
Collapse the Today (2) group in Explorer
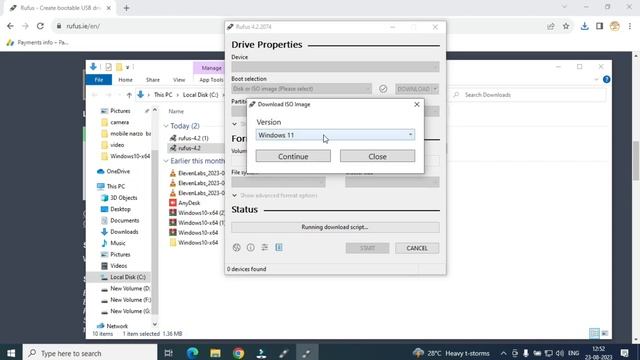pos(166,126)
